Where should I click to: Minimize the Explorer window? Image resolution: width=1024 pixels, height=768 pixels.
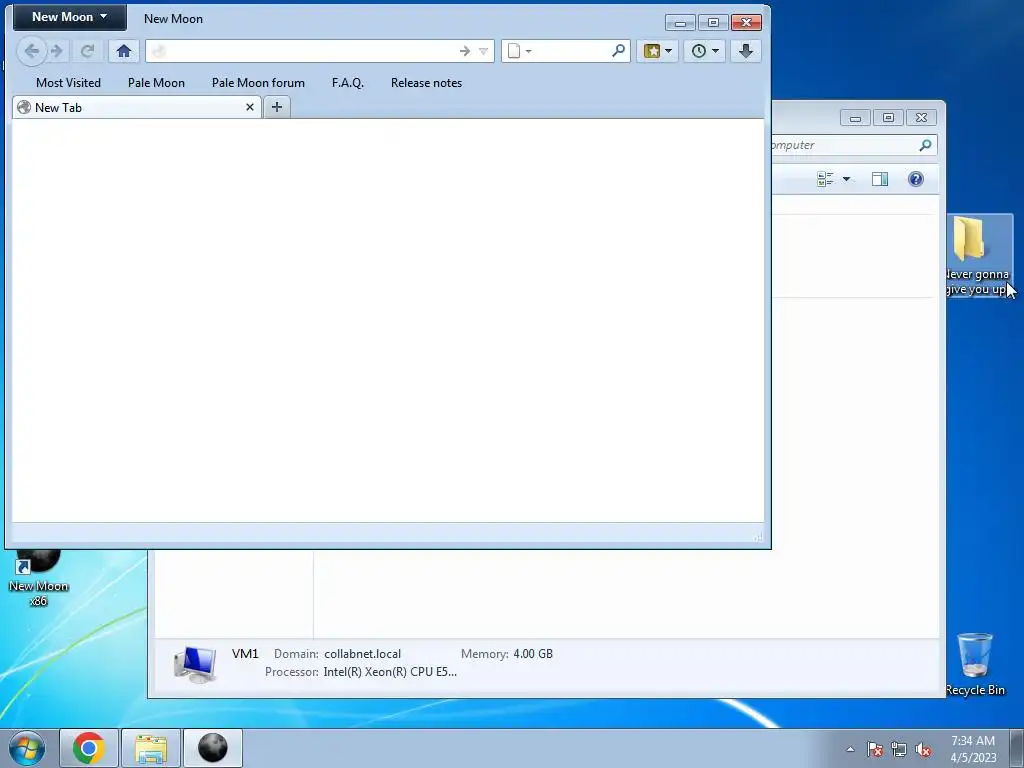pos(855,118)
